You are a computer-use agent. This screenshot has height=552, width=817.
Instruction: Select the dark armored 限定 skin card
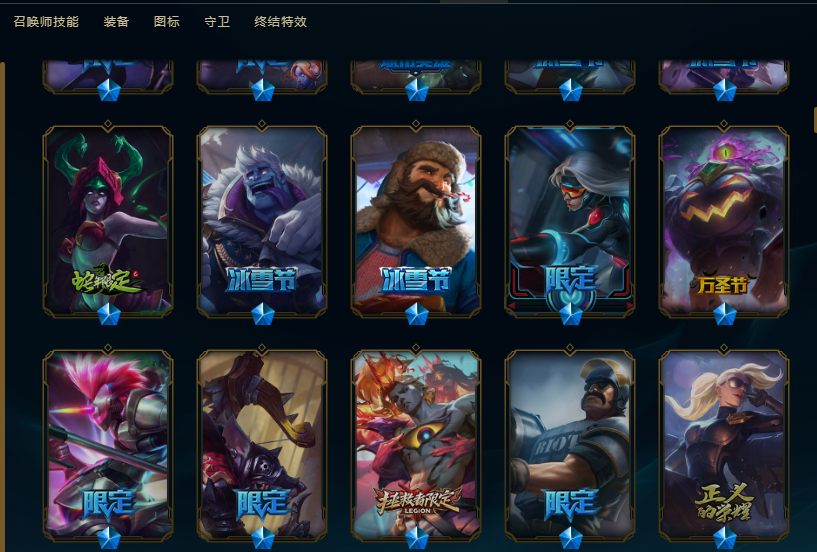coord(262,446)
